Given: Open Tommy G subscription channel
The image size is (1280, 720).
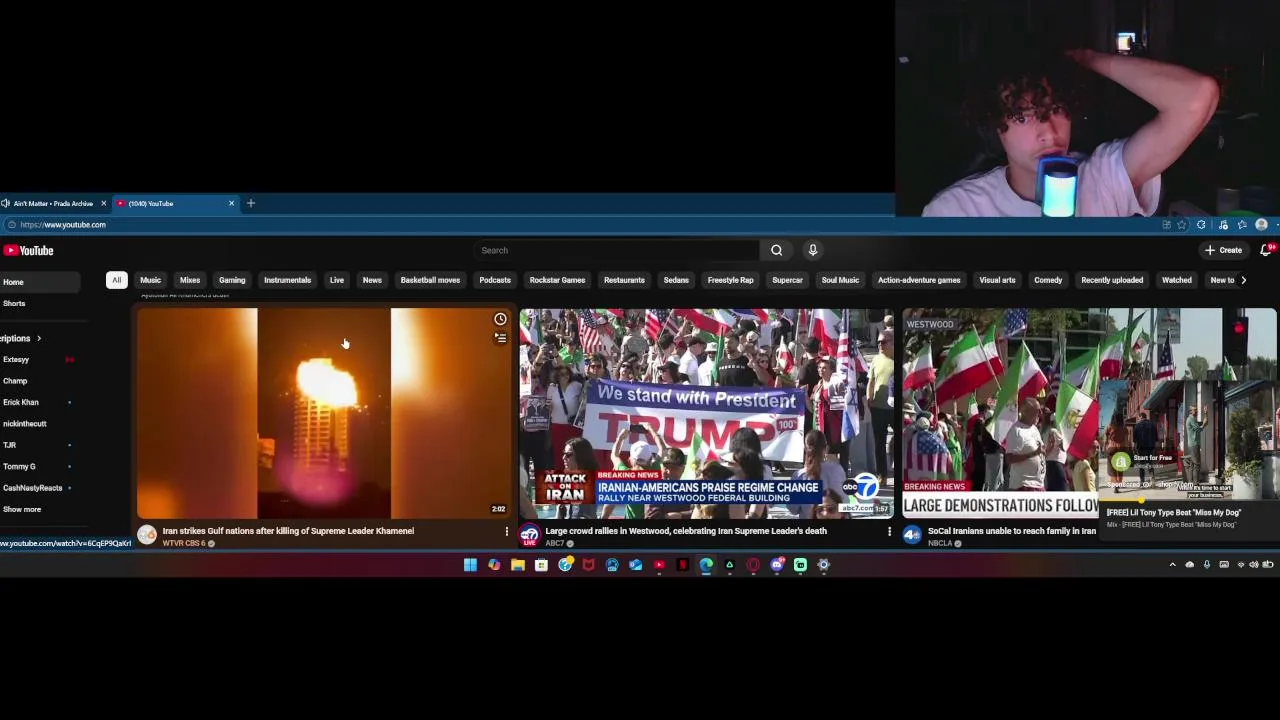Looking at the screenshot, I should 19,467.
